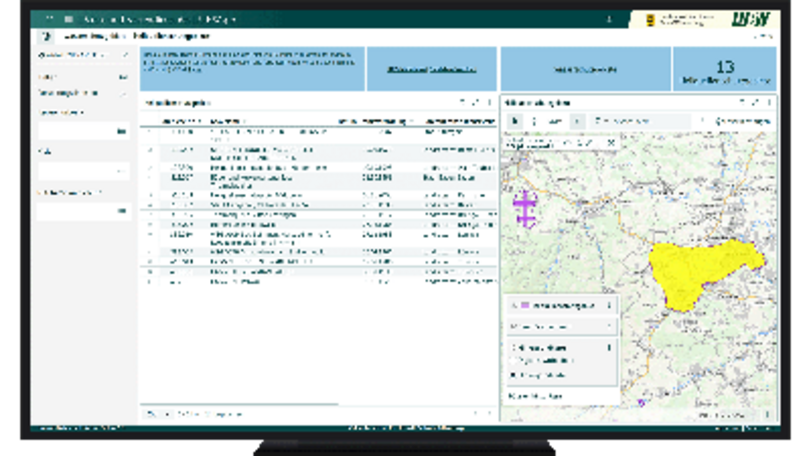This screenshot has width=810, height=456.
Task: Close the map selection bar with X
Action: pos(612,143)
